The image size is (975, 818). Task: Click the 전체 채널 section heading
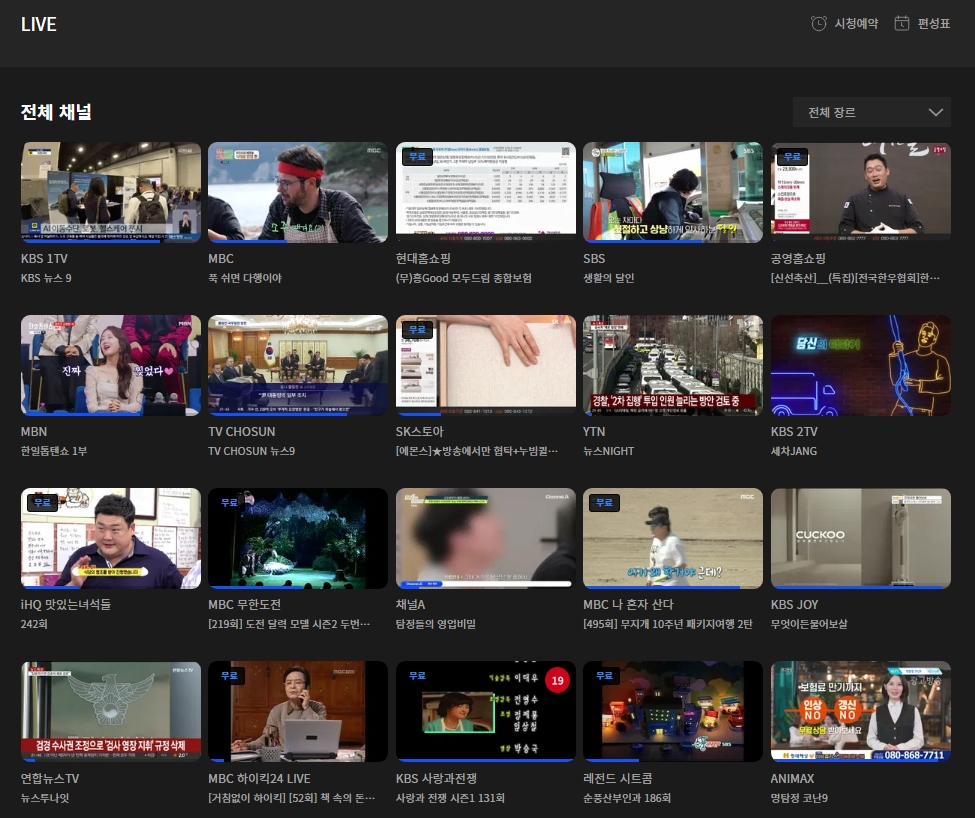pyautogui.click(x=56, y=112)
